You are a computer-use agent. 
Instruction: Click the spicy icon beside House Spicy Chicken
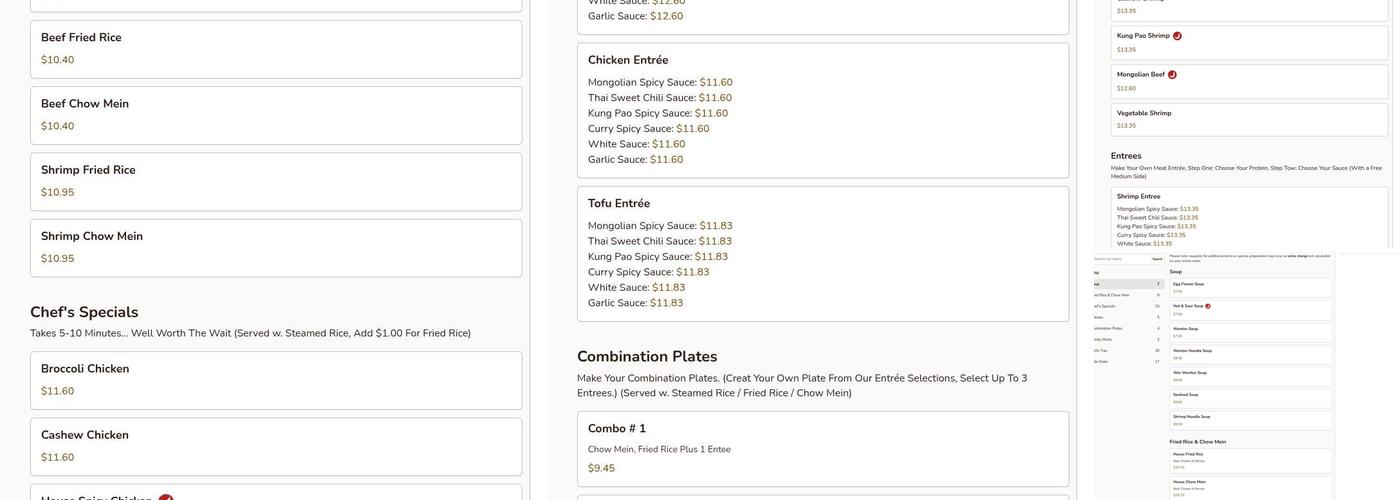166,497
